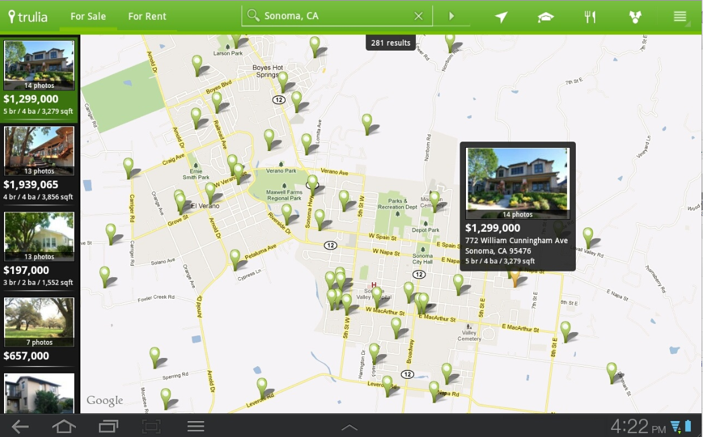Tap the pin near Sonoma Valley Hospital
The width and height of the screenshot is (703, 437).
377,297
